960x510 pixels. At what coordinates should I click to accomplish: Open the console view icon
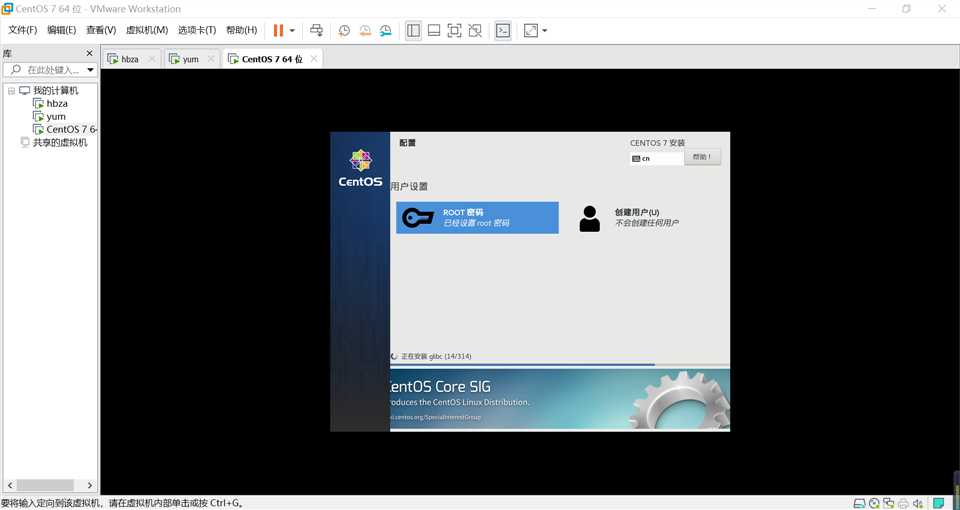coord(503,30)
